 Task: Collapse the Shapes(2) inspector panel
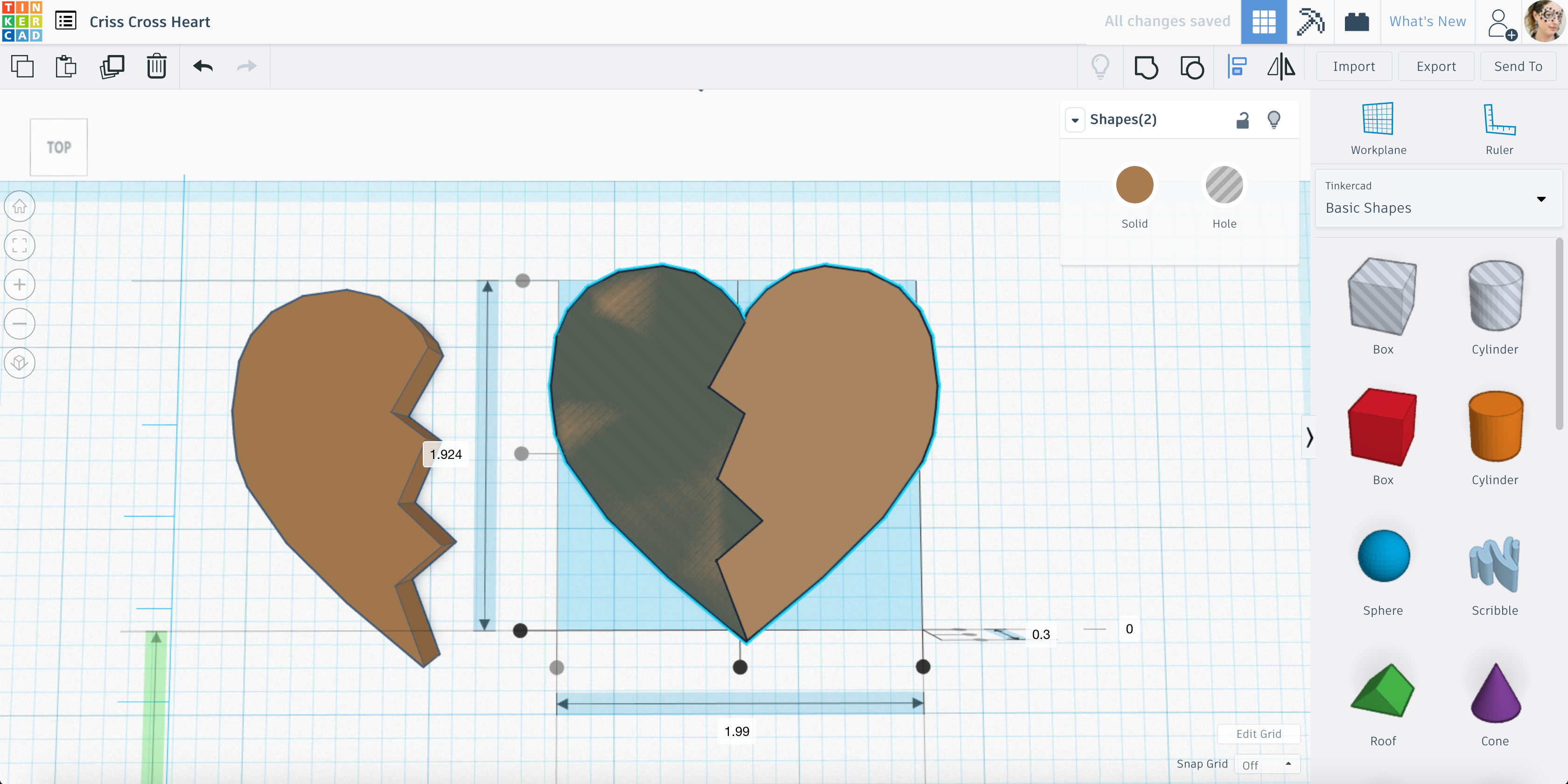(1075, 120)
